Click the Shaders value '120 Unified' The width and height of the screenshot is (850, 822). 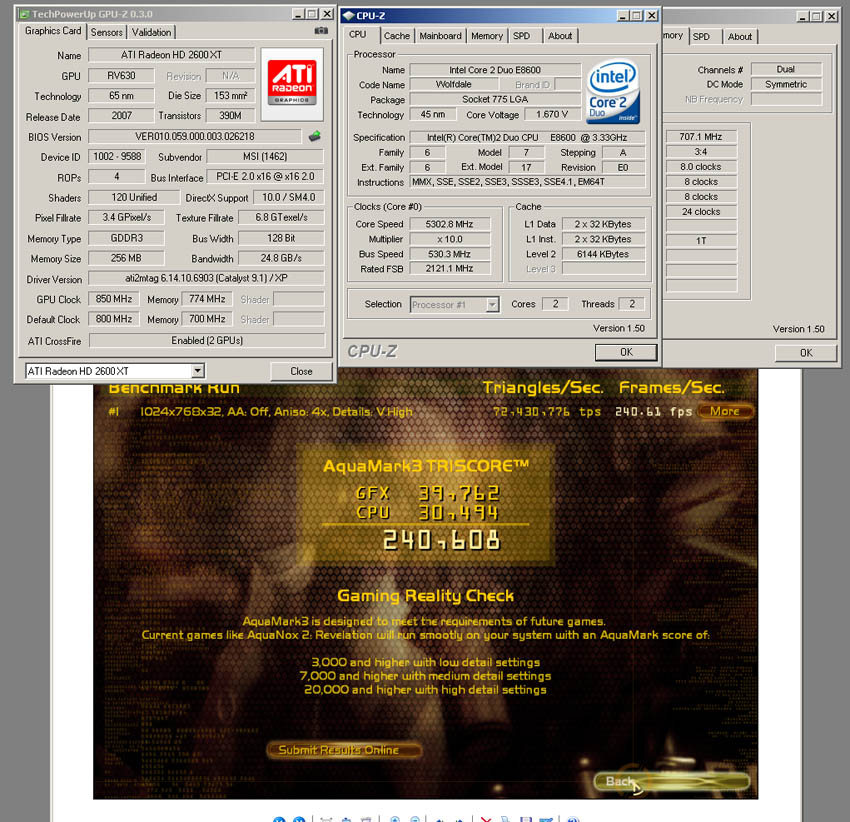134,197
